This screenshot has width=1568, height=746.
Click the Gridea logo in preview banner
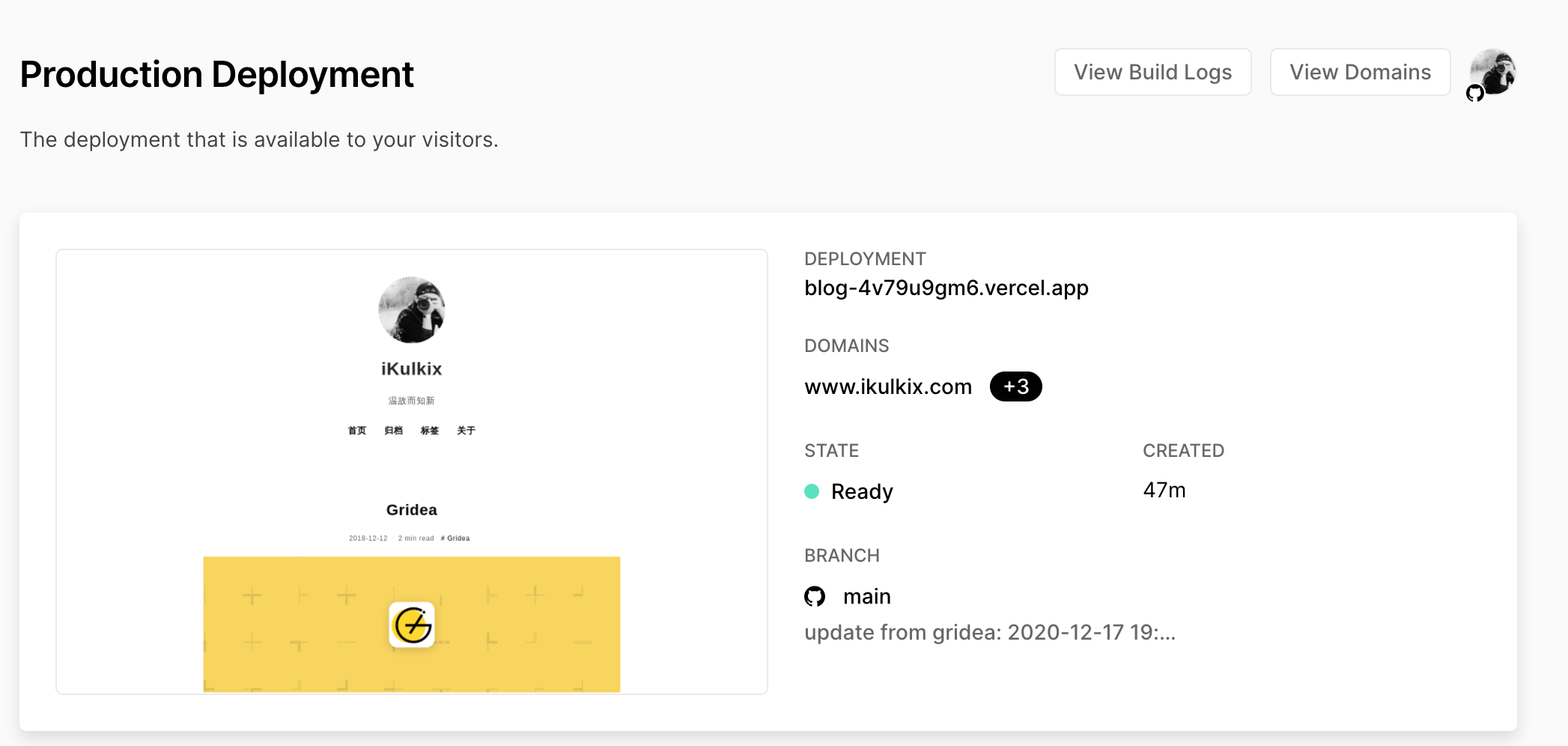412,625
